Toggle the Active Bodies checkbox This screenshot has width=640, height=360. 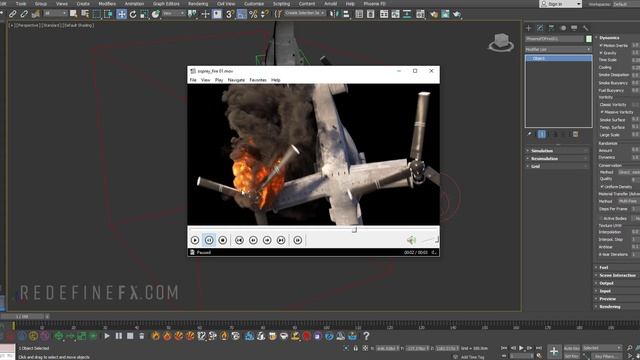[601, 218]
